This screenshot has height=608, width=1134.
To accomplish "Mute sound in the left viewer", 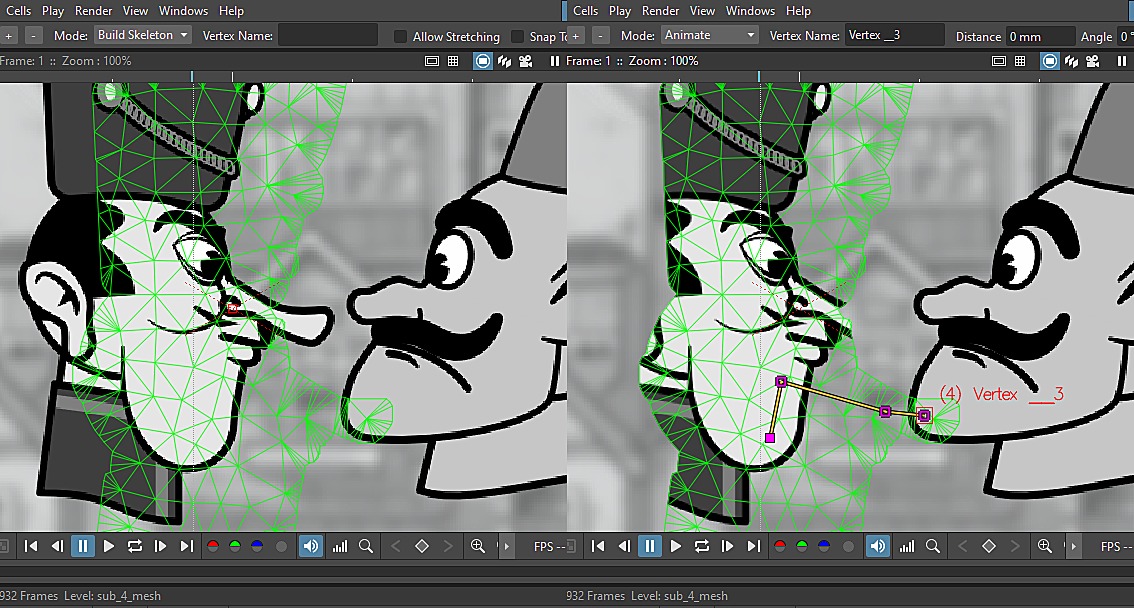I will tap(311, 547).
